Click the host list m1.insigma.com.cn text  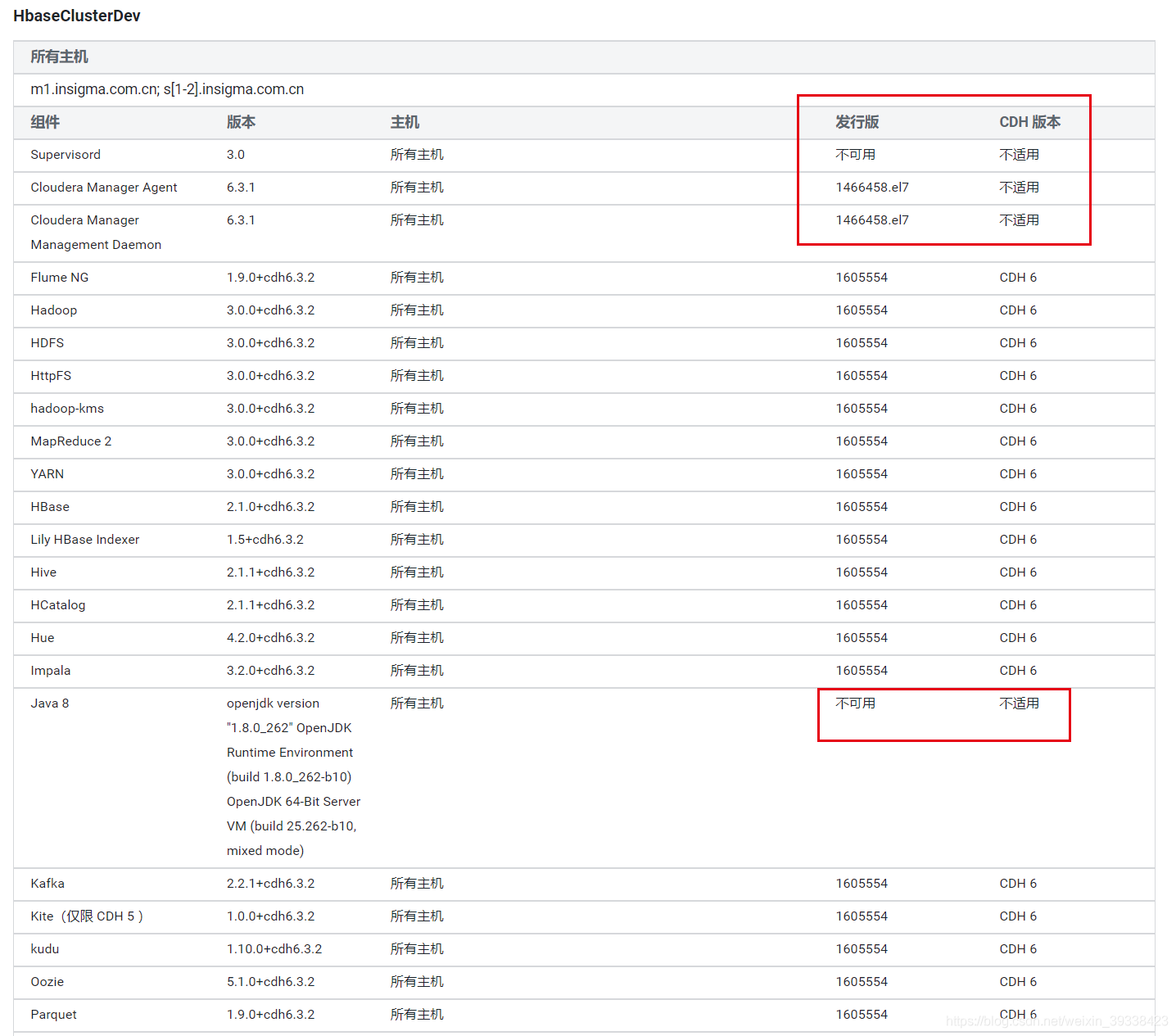pos(167,89)
